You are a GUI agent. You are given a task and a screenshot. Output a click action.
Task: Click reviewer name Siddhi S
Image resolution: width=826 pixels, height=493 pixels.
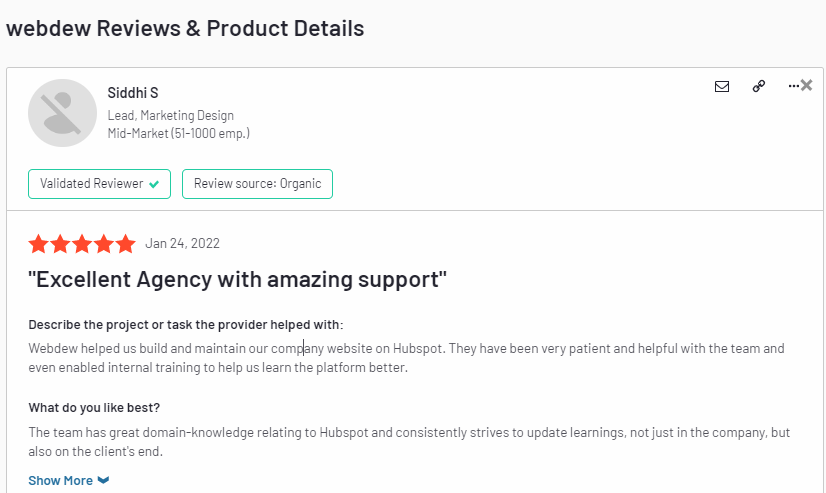133,93
